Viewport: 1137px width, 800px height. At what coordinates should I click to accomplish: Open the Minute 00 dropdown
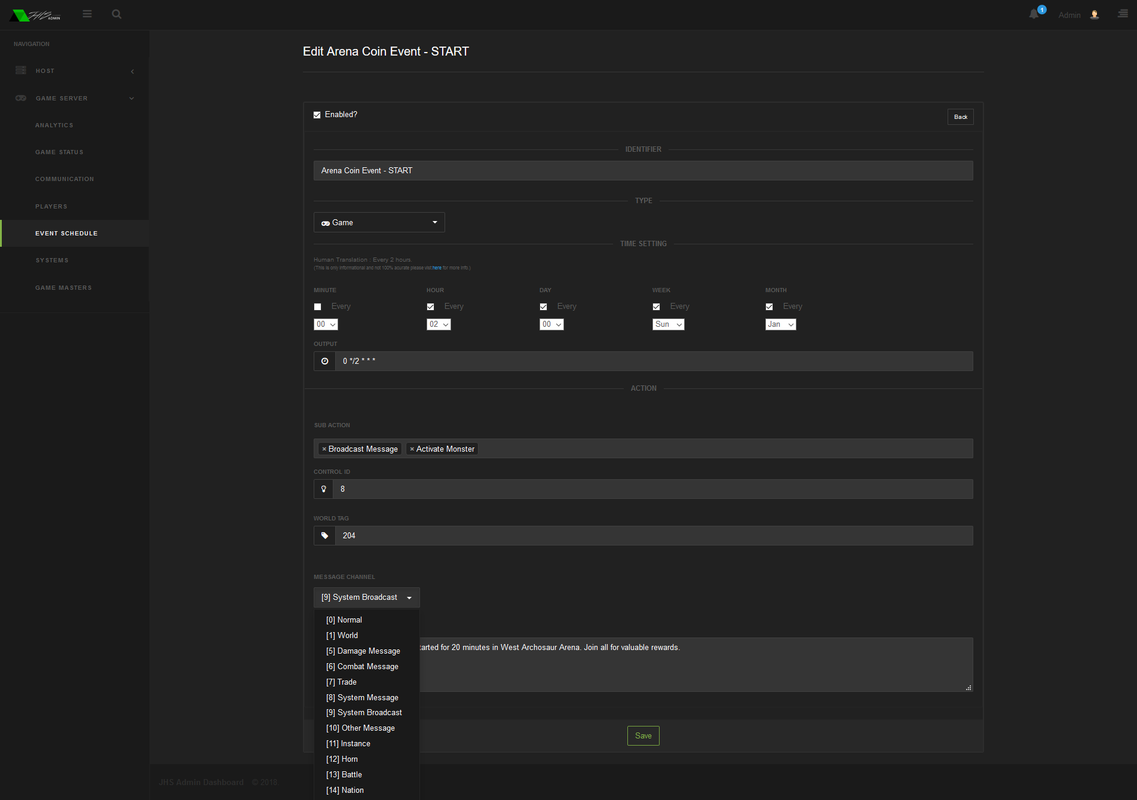pyautogui.click(x=326, y=324)
